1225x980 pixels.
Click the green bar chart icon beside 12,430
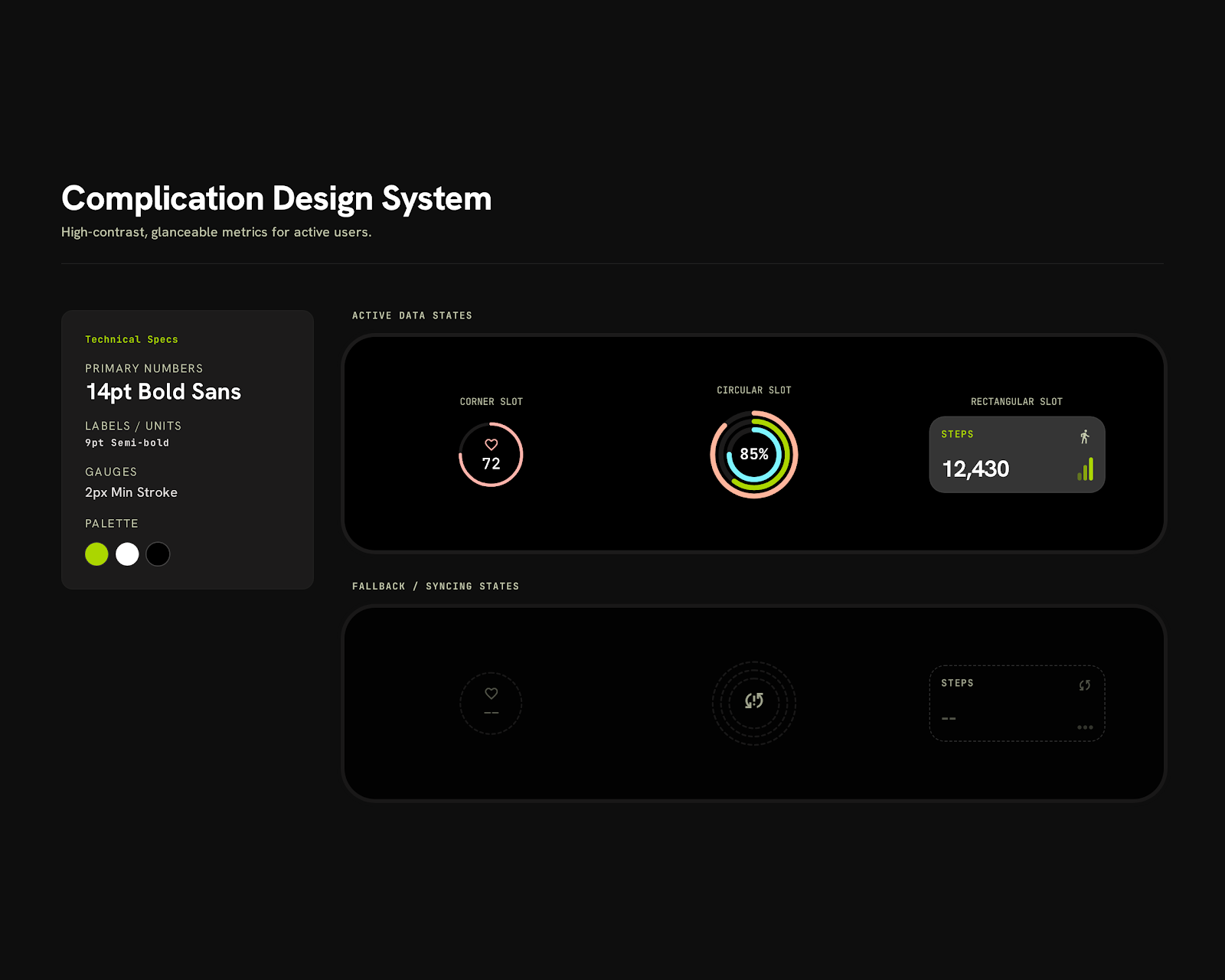[1086, 469]
